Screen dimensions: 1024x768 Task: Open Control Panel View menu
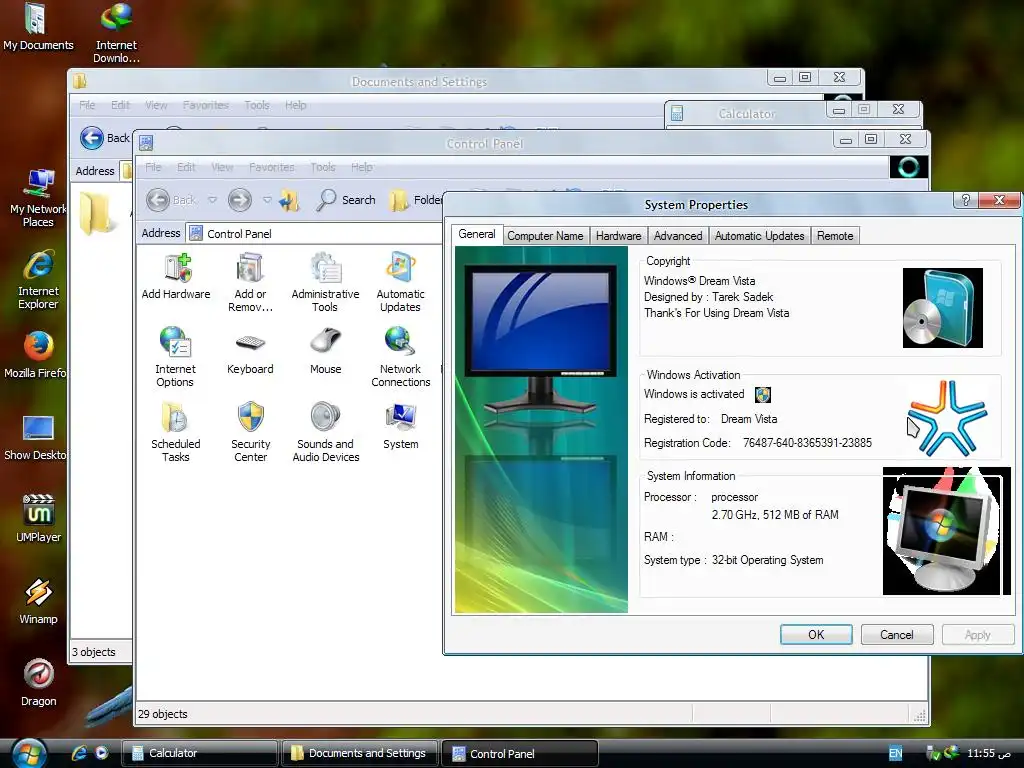coord(222,167)
